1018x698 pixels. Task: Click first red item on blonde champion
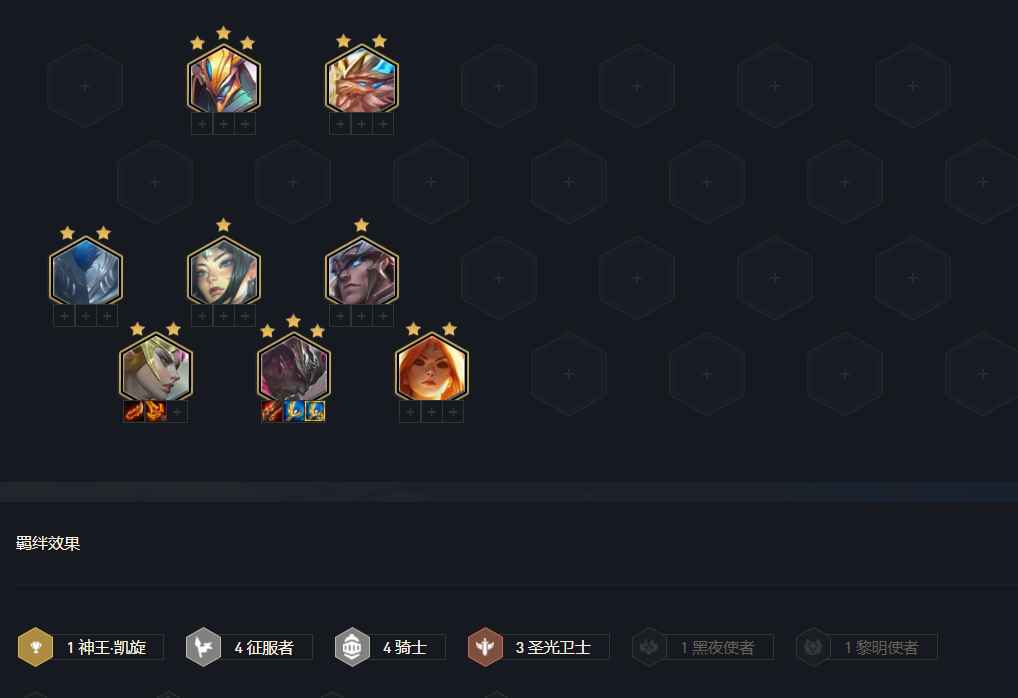pos(134,411)
